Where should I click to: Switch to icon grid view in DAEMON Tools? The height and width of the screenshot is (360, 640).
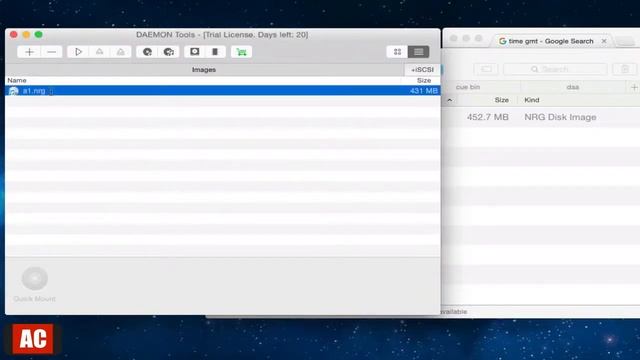pos(397,52)
